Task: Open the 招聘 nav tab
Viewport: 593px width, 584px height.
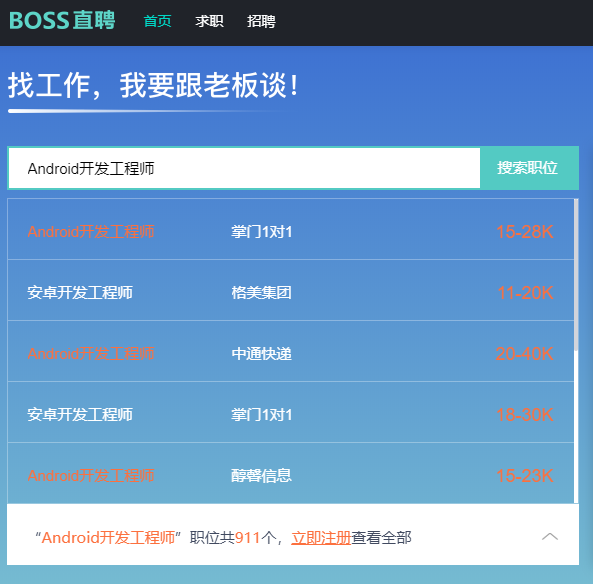Action: (x=261, y=21)
